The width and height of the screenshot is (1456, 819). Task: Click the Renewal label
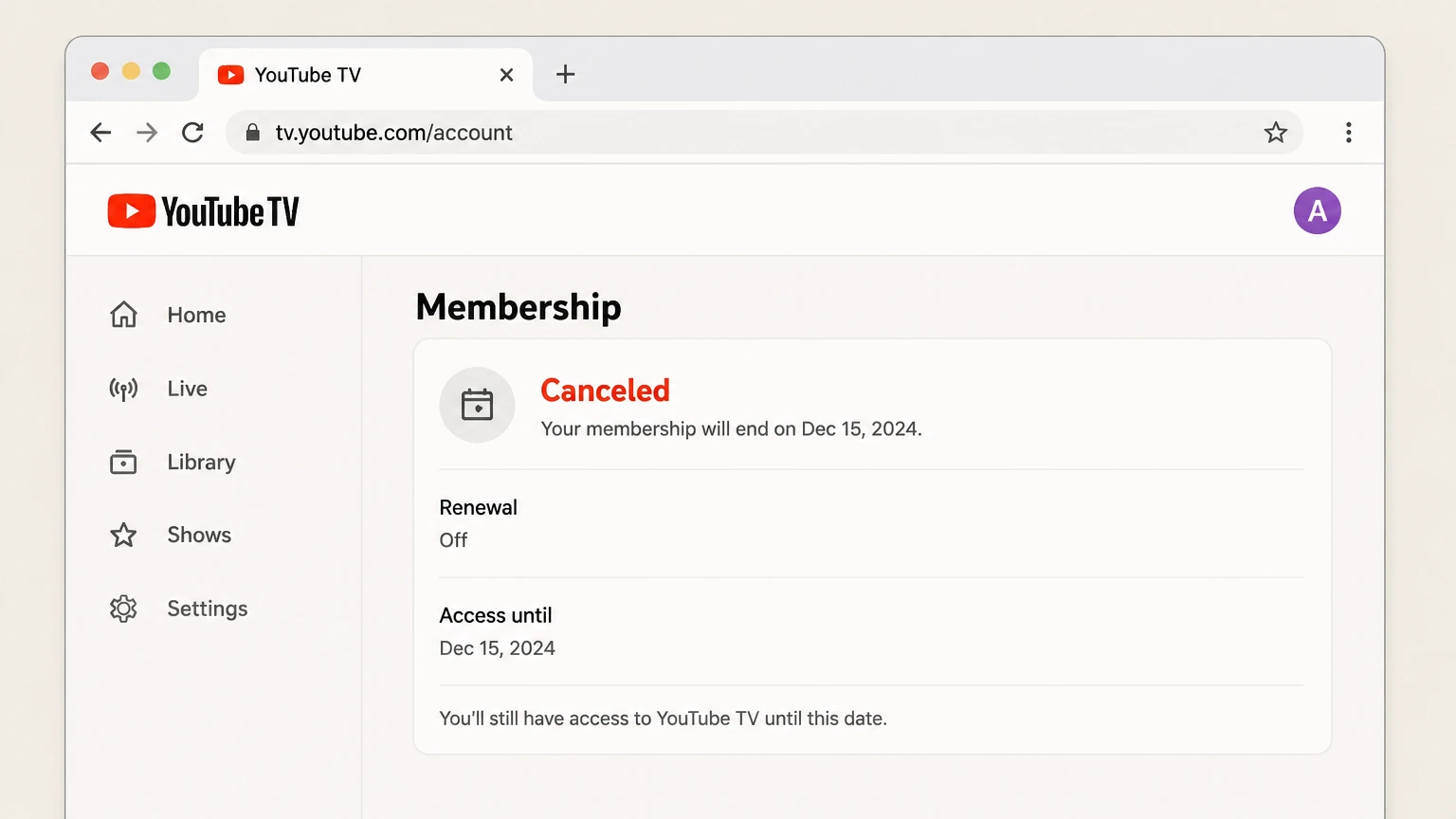[x=478, y=507]
